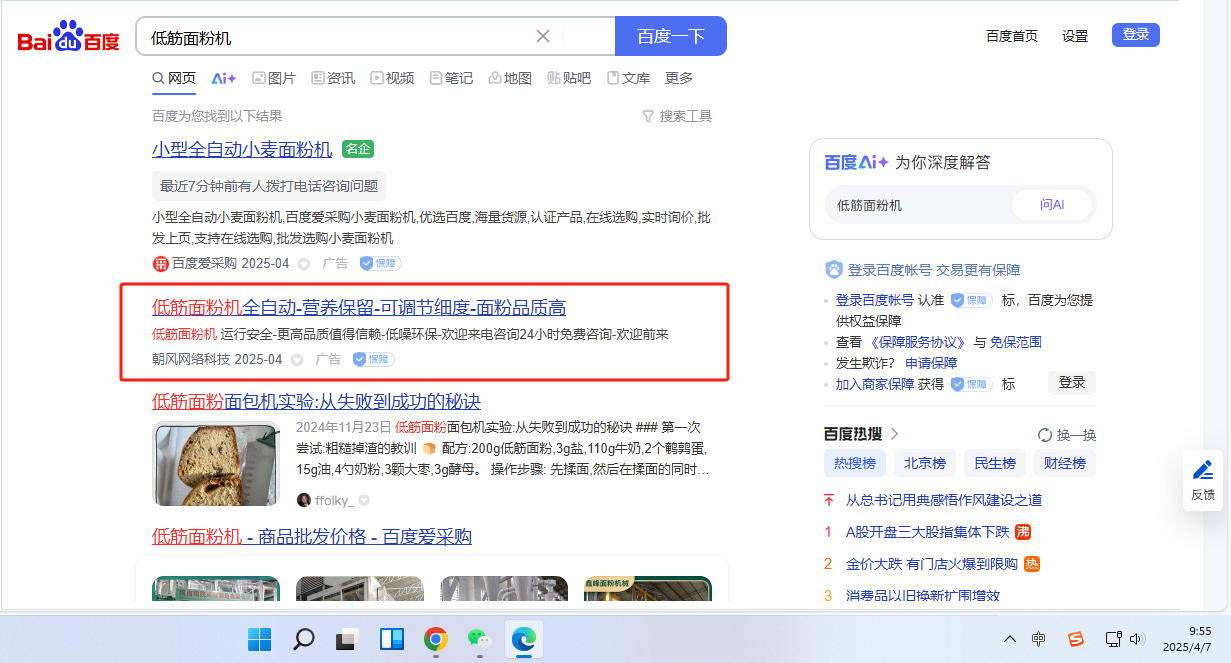Open result 小型全自动小麦面粉机
1231x663 pixels.
[242, 149]
